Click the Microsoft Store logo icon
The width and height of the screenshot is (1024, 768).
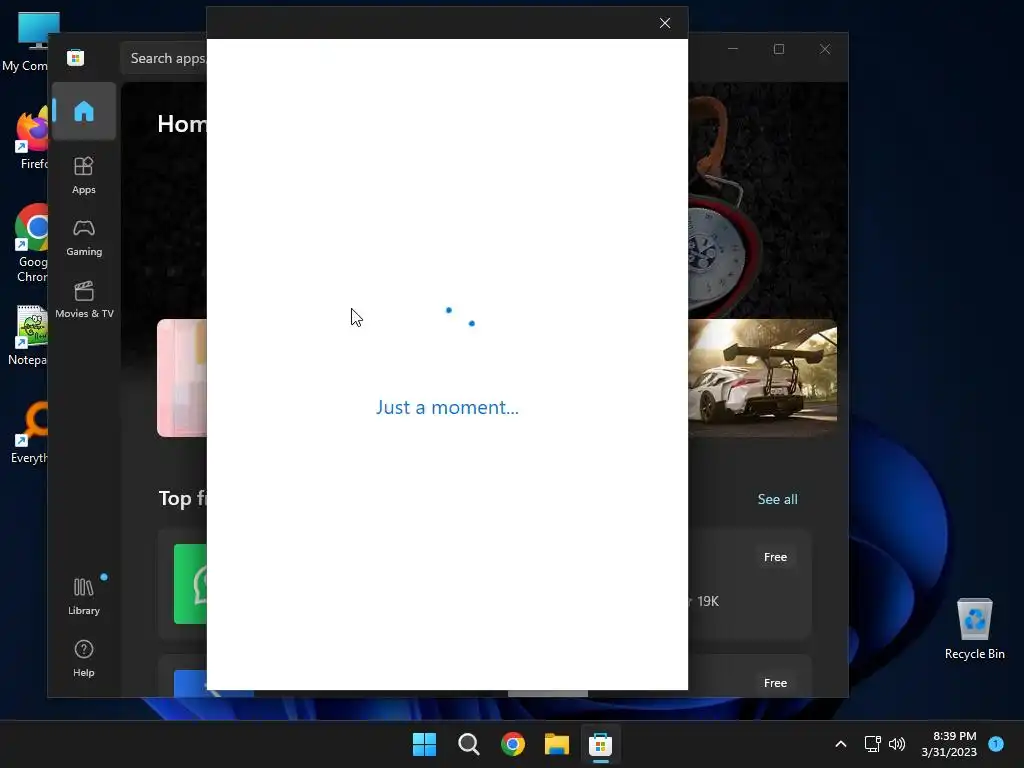click(75, 58)
